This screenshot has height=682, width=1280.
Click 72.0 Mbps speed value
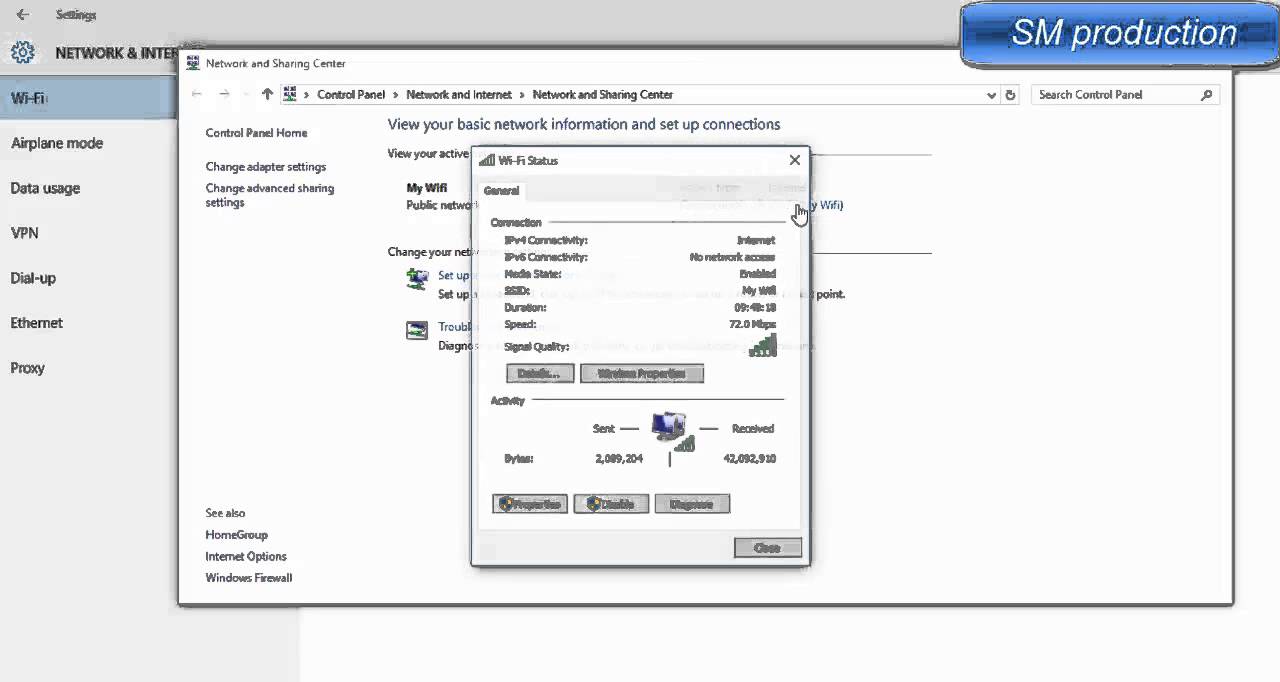[754, 324]
